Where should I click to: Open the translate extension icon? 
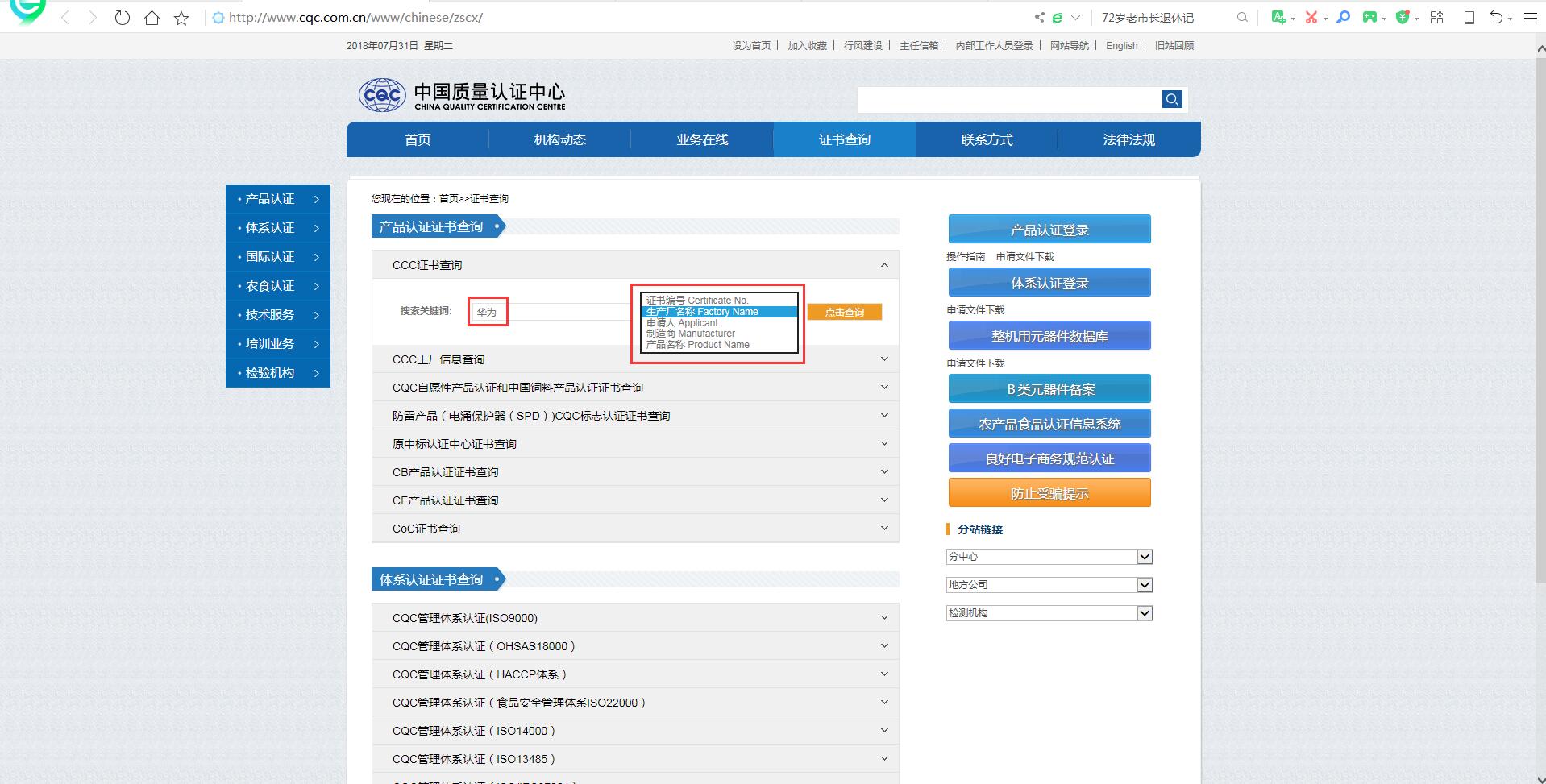click(x=1278, y=17)
